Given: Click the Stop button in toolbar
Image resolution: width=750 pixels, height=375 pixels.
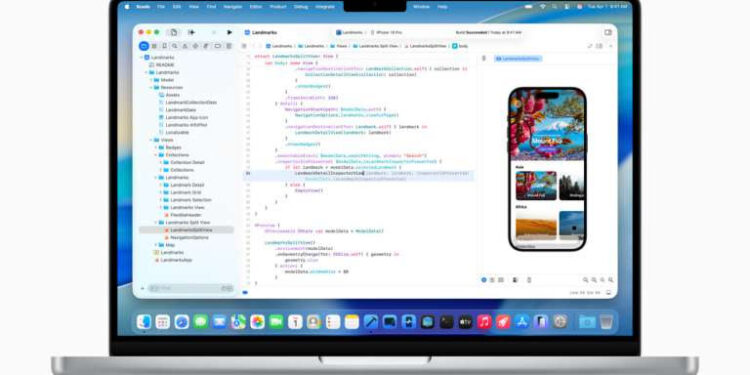Looking at the screenshot, I should click(x=213, y=32).
